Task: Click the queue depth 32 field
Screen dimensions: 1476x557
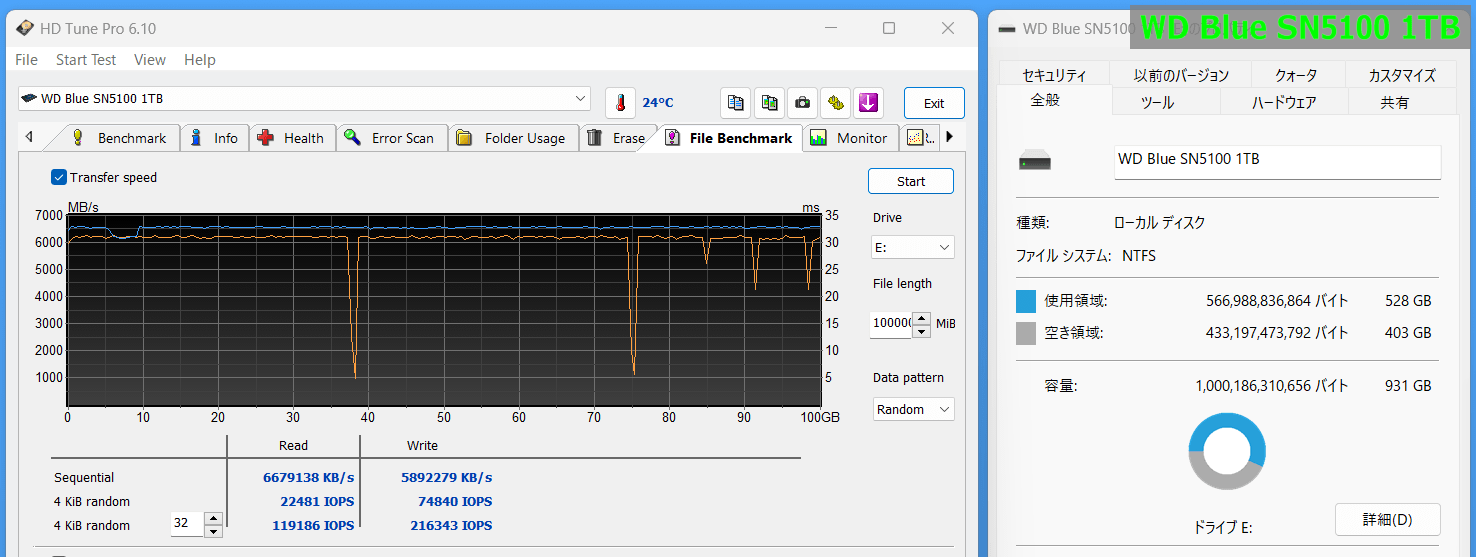Action: tap(187, 525)
